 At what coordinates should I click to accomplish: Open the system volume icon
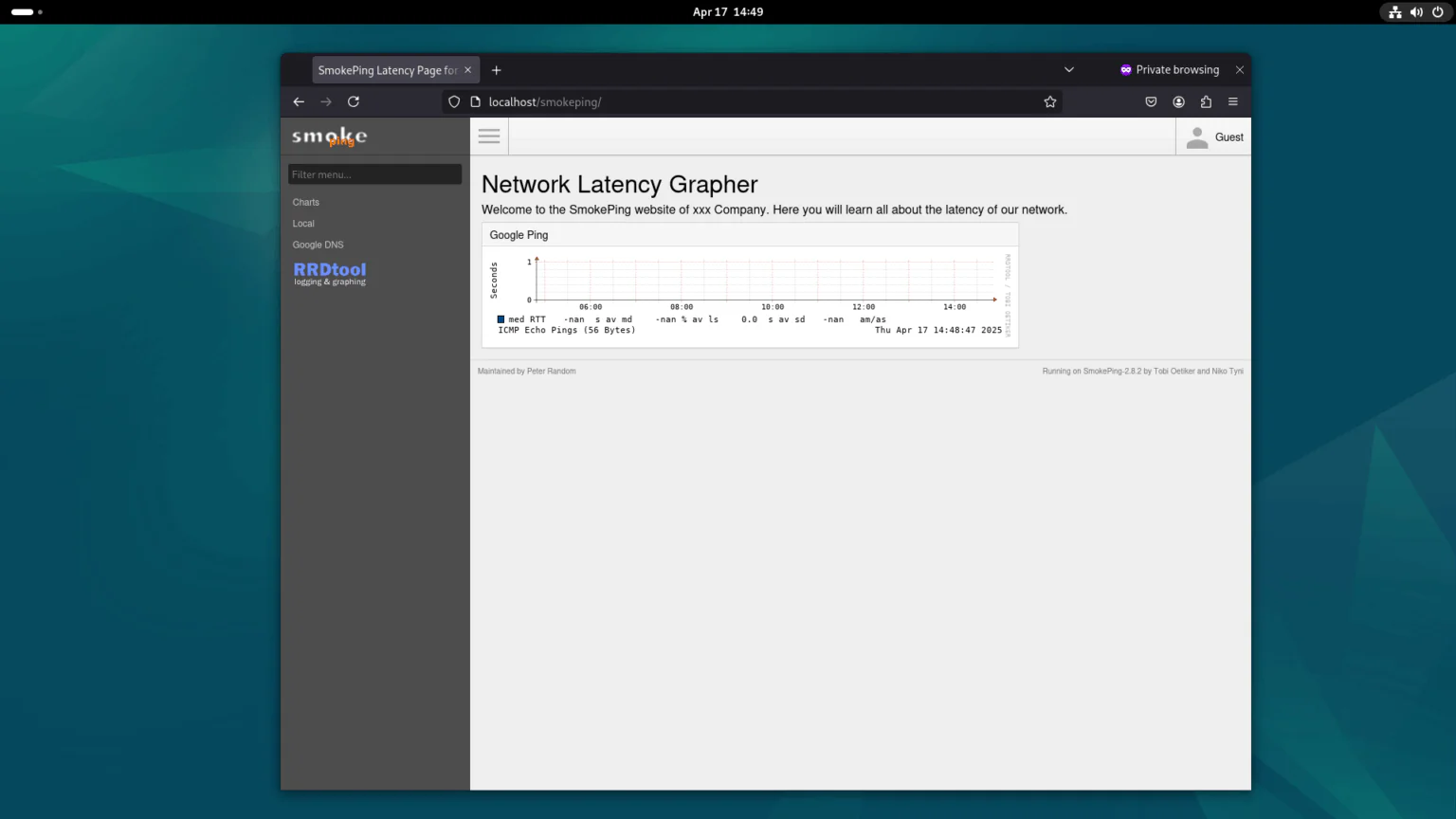(x=1416, y=12)
